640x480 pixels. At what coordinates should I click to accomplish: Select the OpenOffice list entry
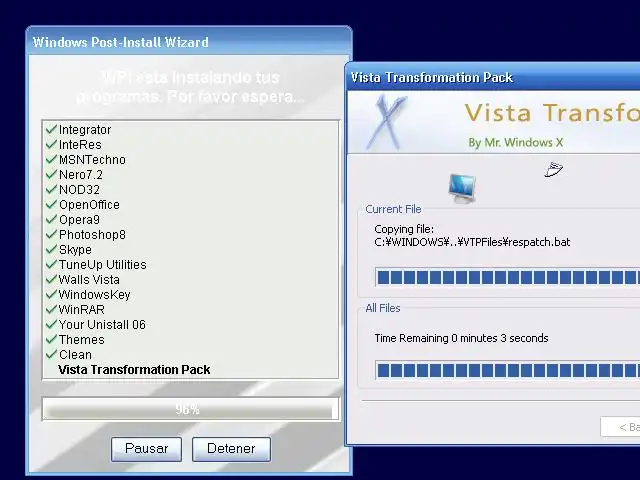(89, 204)
